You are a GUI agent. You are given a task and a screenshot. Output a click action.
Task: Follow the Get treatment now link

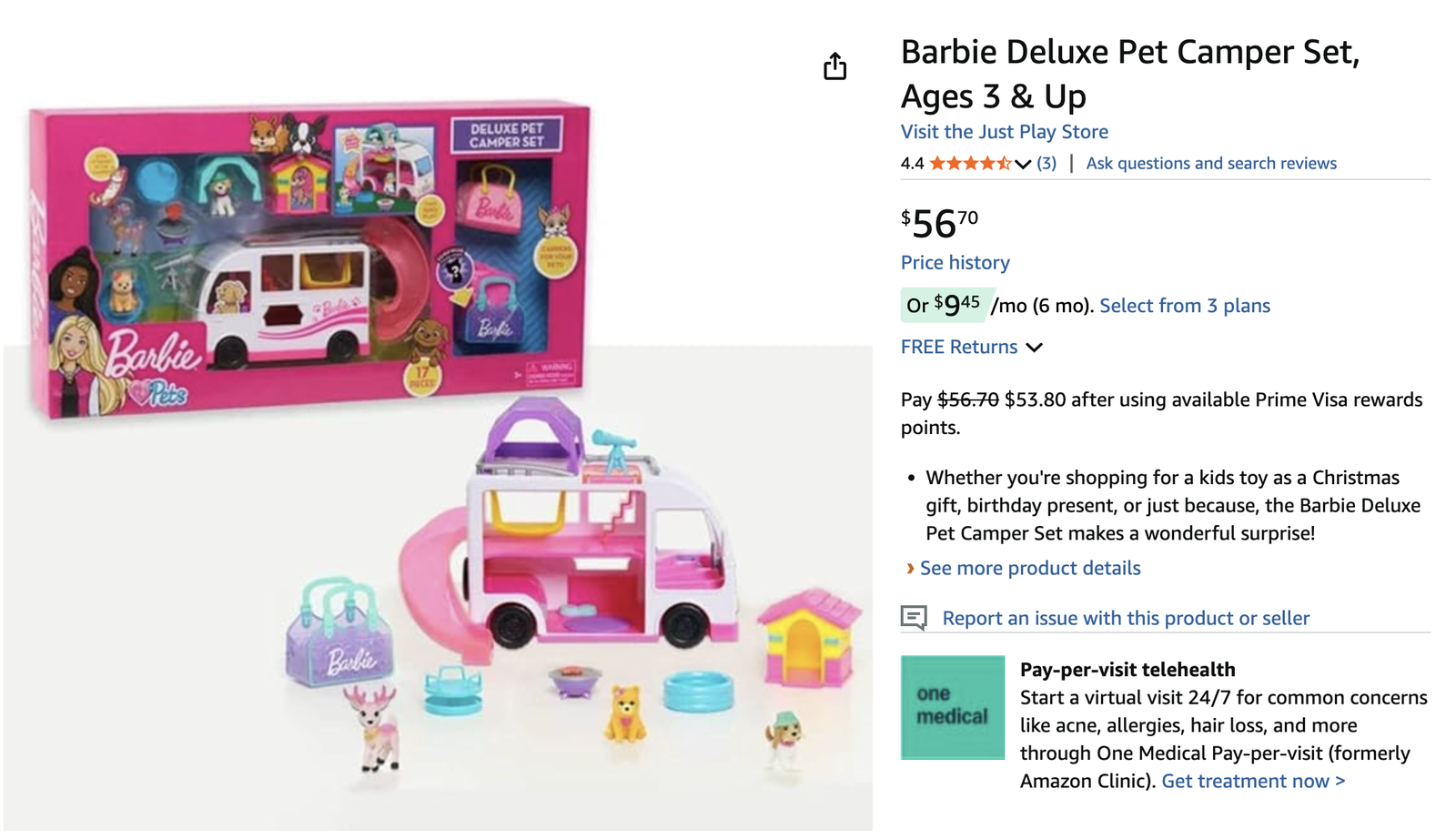[x=1252, y=782]
